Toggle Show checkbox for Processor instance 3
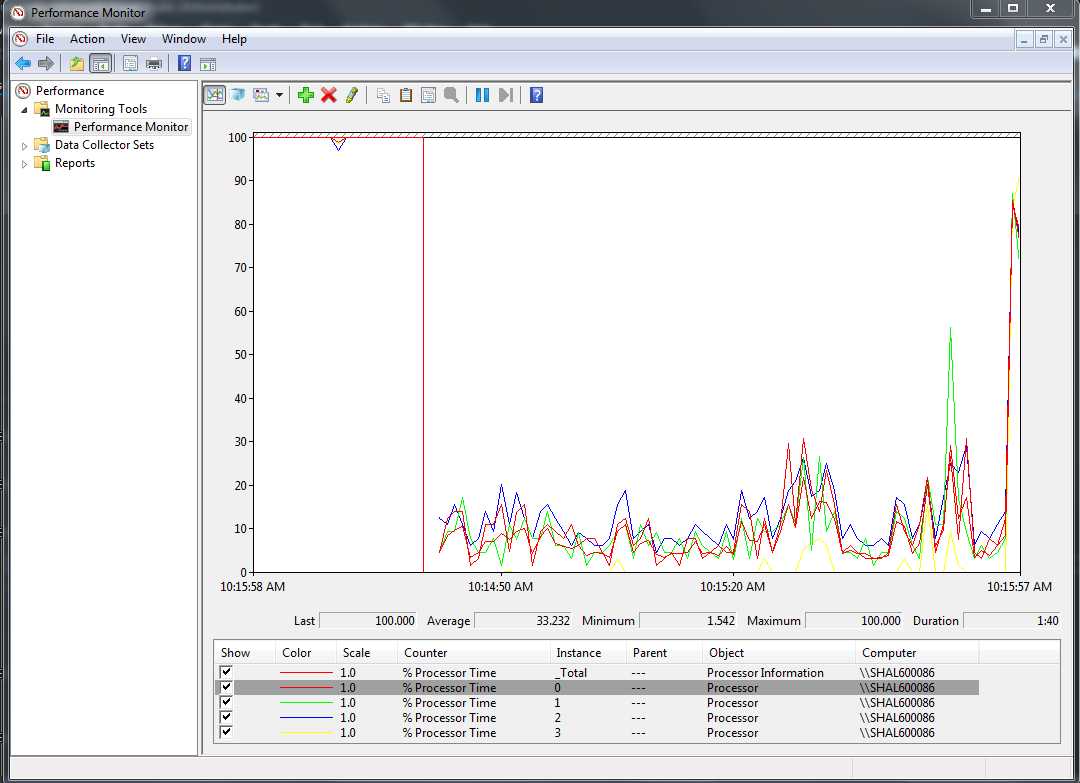This screenshot has width=1080, height=783. pos(226,733)
